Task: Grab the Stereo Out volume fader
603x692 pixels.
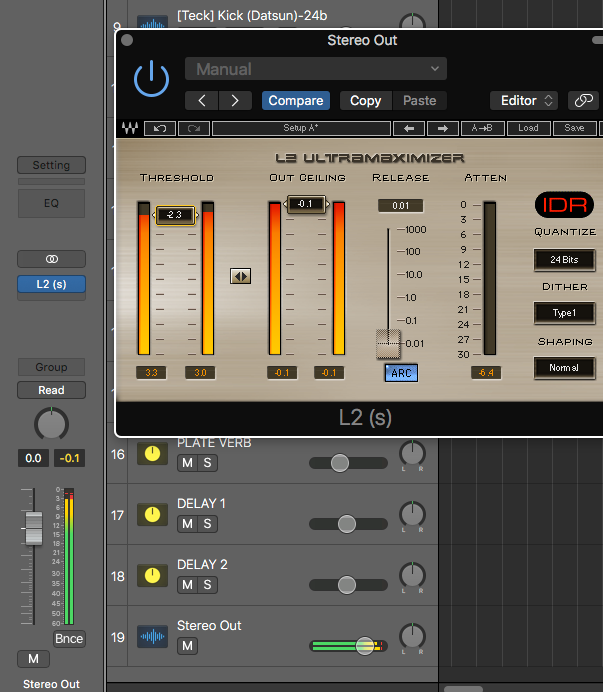Action: 34,528
